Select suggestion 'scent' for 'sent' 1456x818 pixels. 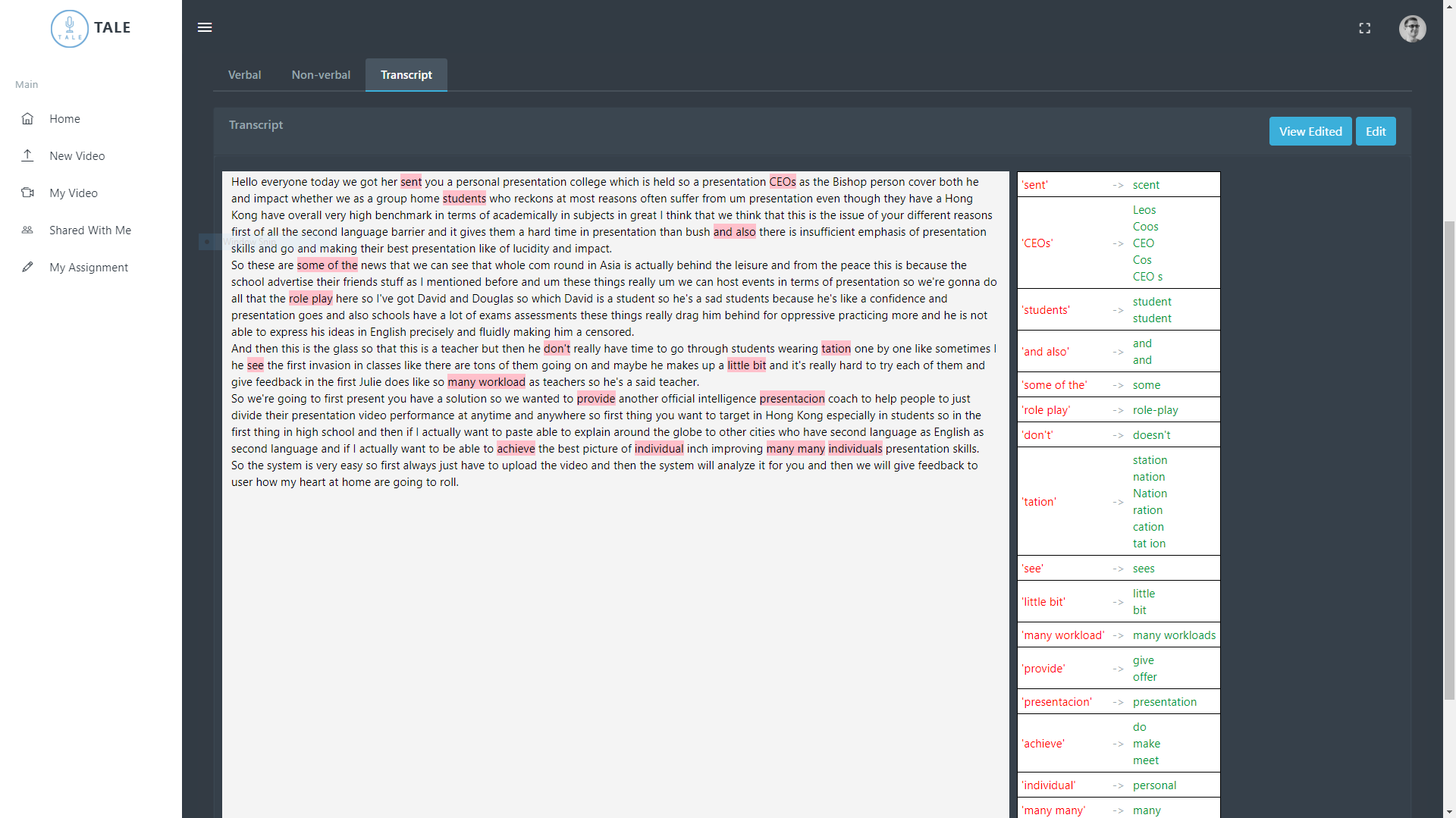(1145, 185)
